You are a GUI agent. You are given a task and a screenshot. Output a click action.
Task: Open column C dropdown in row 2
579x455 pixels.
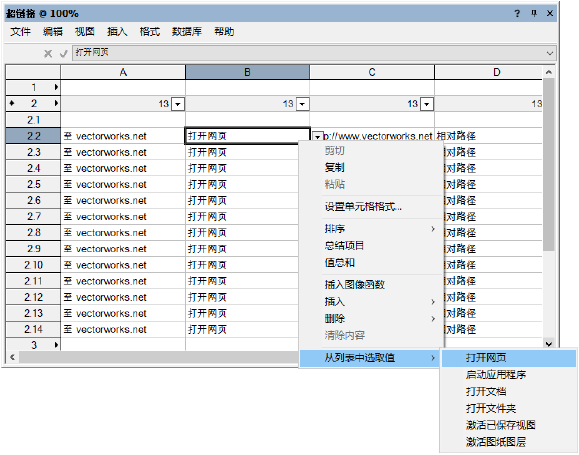point(426,104)
